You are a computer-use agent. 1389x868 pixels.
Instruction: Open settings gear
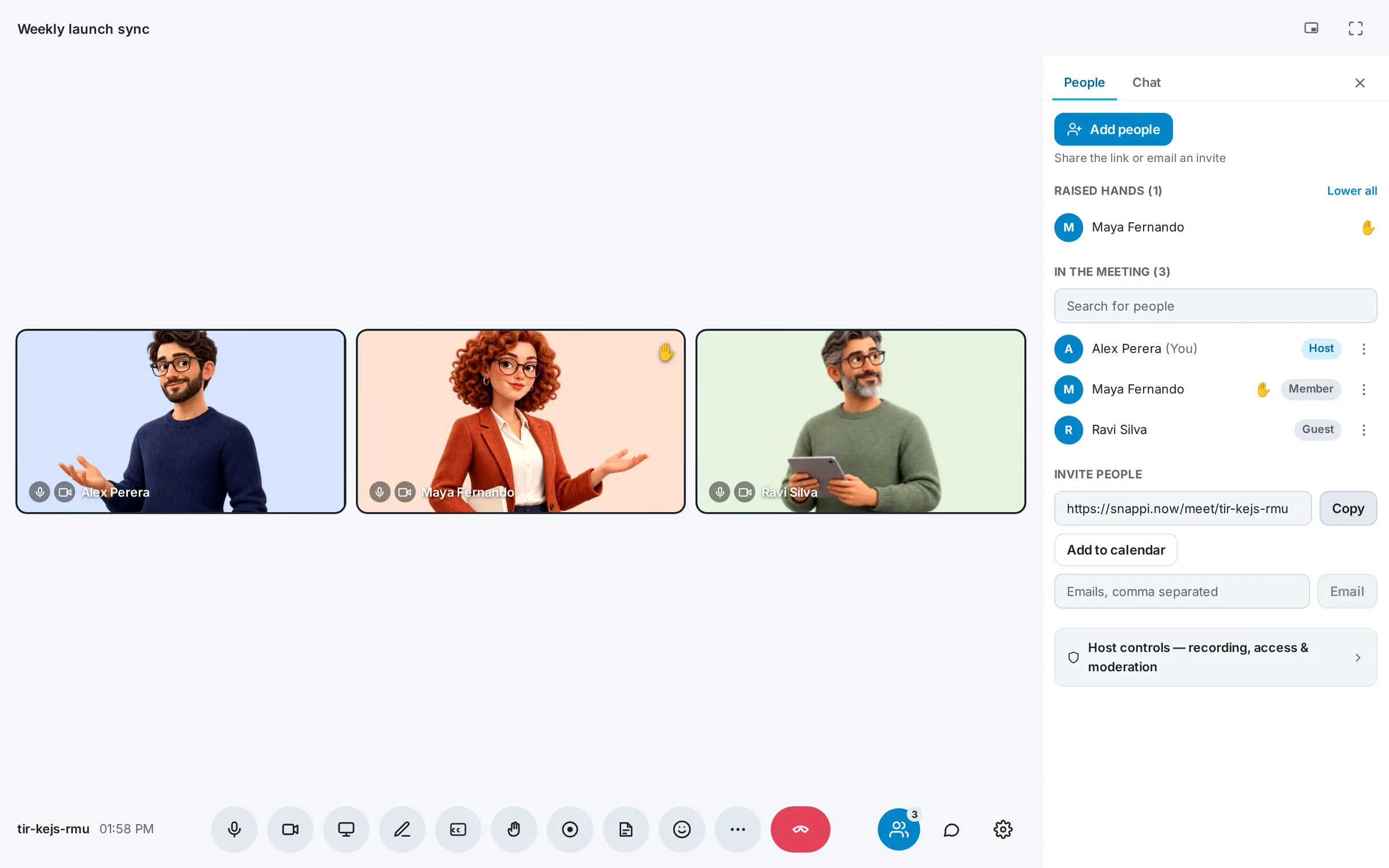[x=1003, y=830]
